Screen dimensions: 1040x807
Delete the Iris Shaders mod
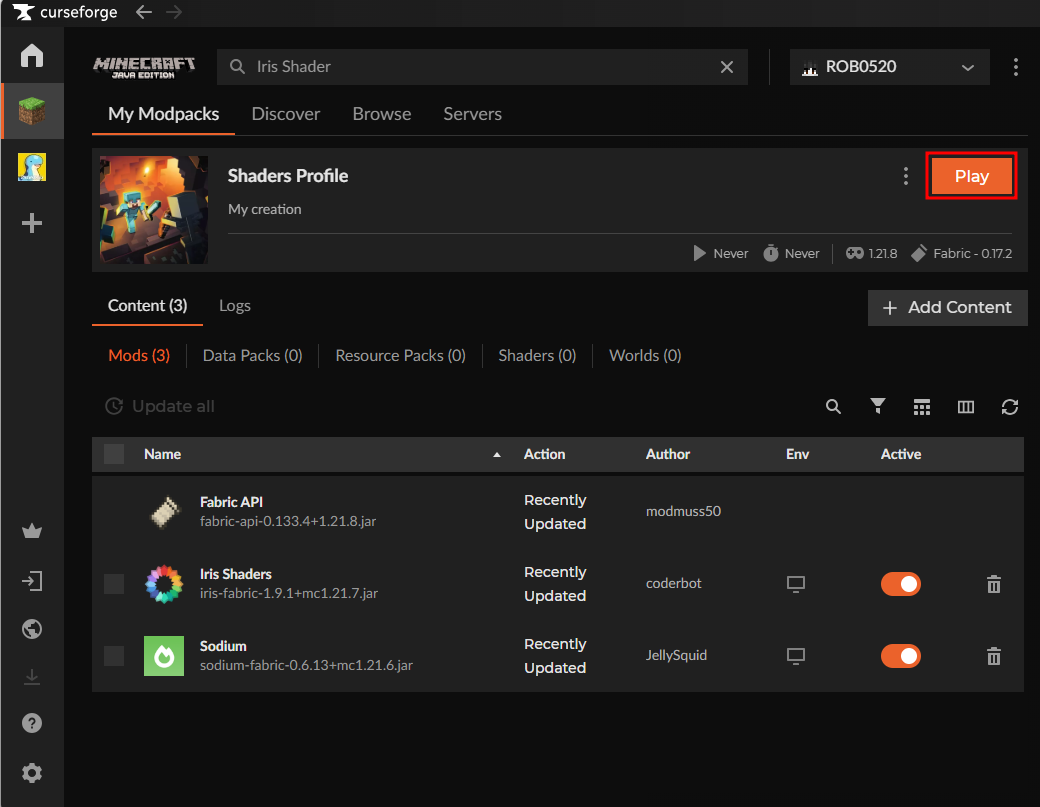994,584
